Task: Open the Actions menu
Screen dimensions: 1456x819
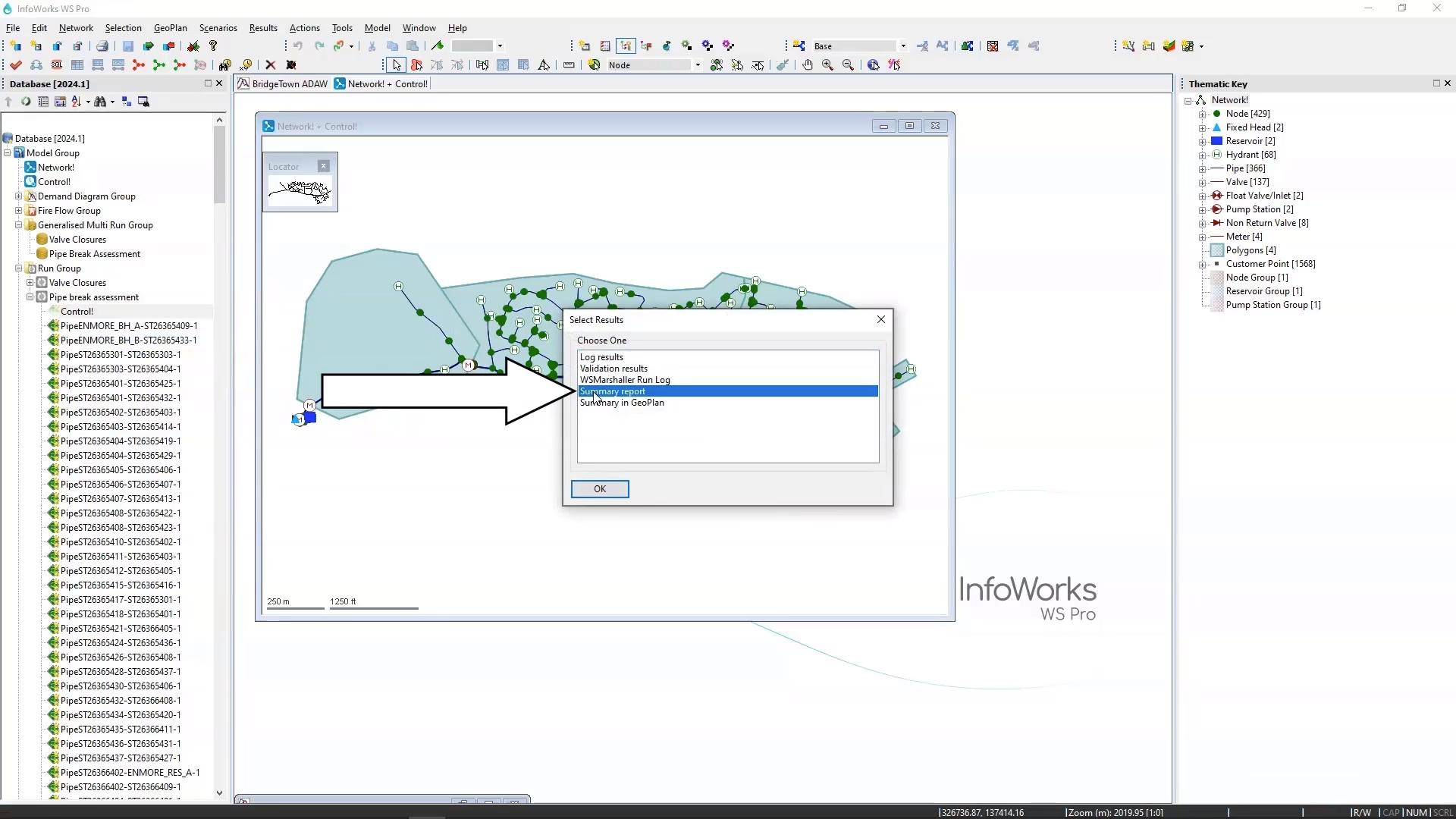Action: [304, 28]
